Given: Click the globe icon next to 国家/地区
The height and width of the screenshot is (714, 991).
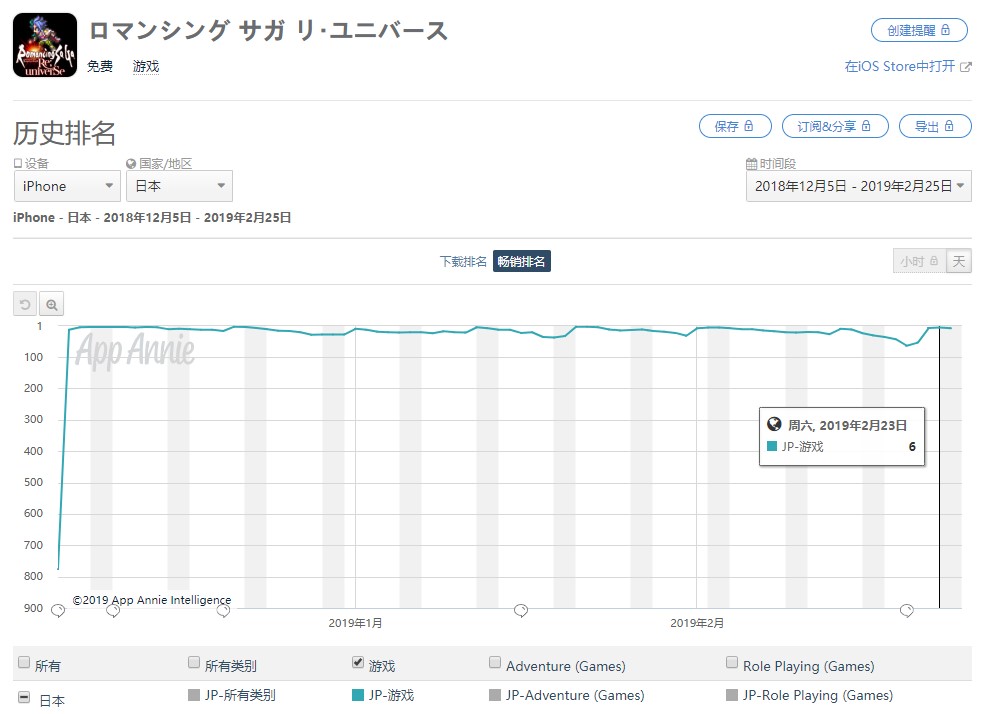Looking at the screenshot, I should click(x=131, y=164).
